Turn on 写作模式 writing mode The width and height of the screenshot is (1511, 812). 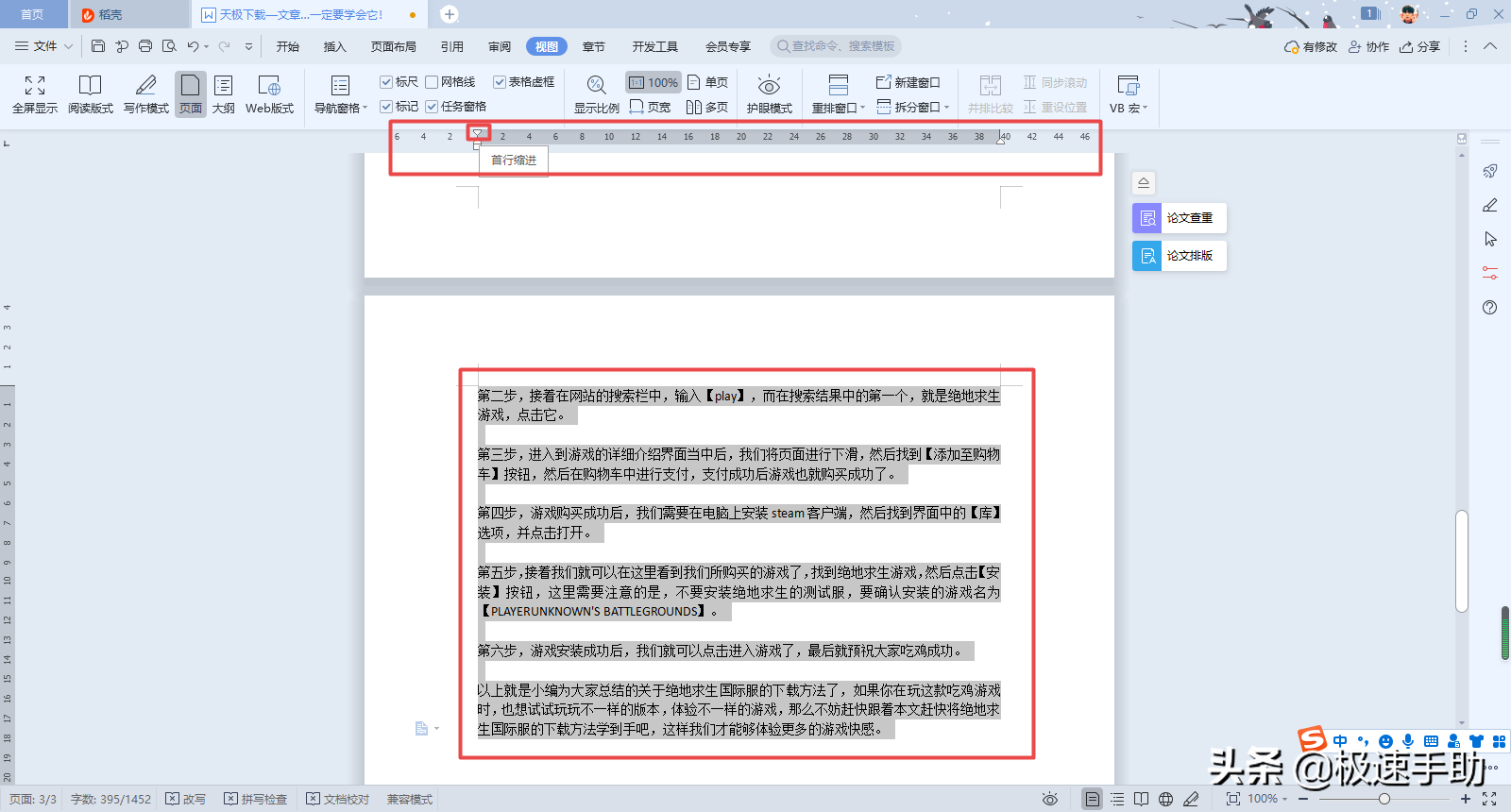pyautogui.click(x=146, y=94)
